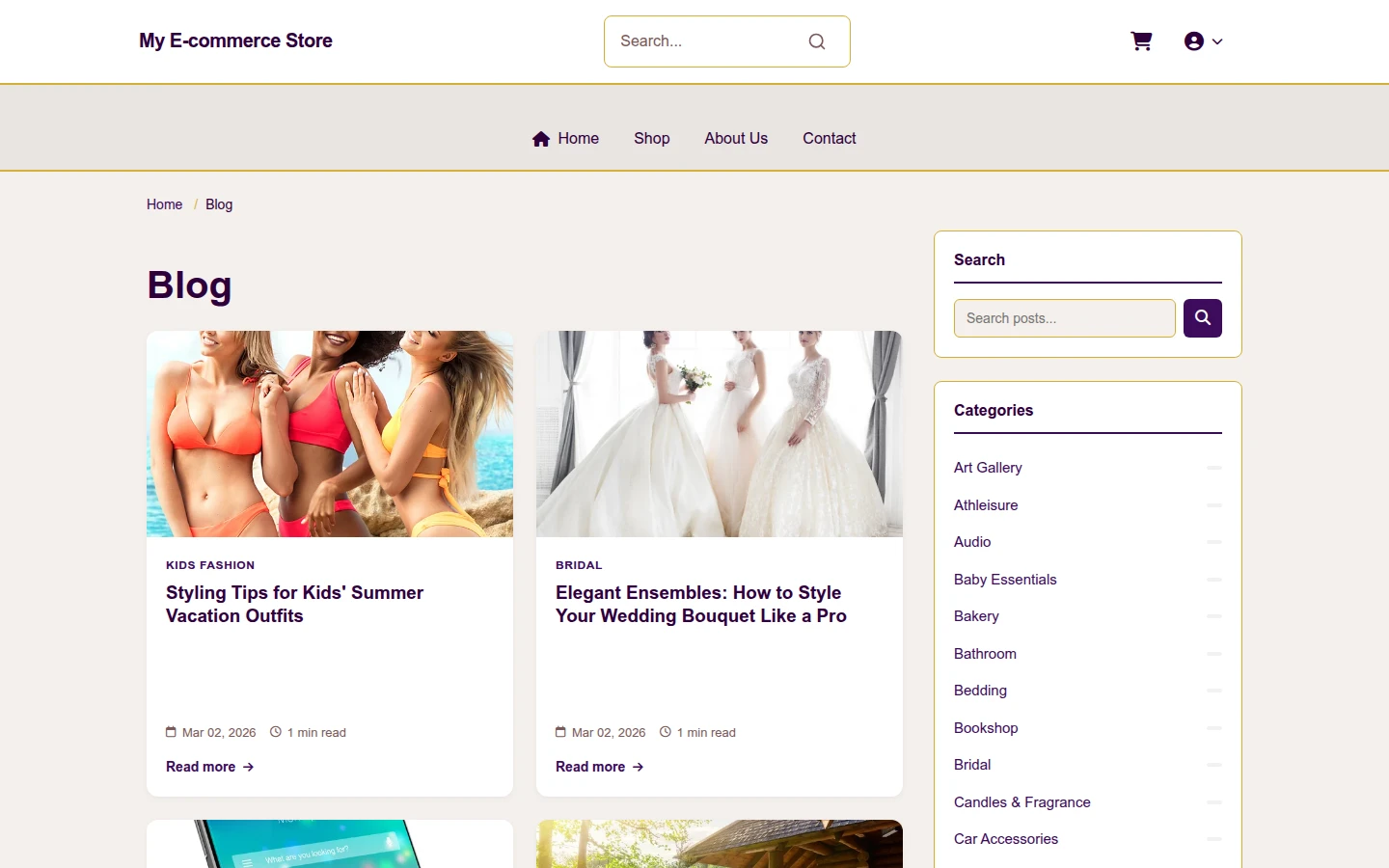Click the clock icon on Elegant Ensembles post
This screenshot has height=868, width=1389.
coord(666,732)
